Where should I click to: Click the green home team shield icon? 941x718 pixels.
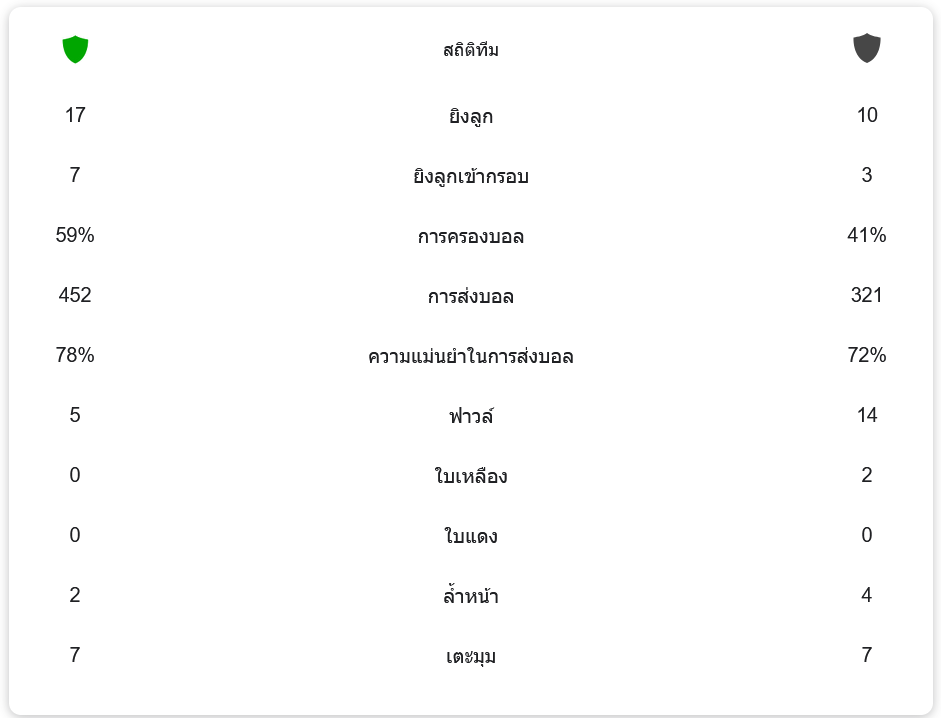click(x=75, y=49)
